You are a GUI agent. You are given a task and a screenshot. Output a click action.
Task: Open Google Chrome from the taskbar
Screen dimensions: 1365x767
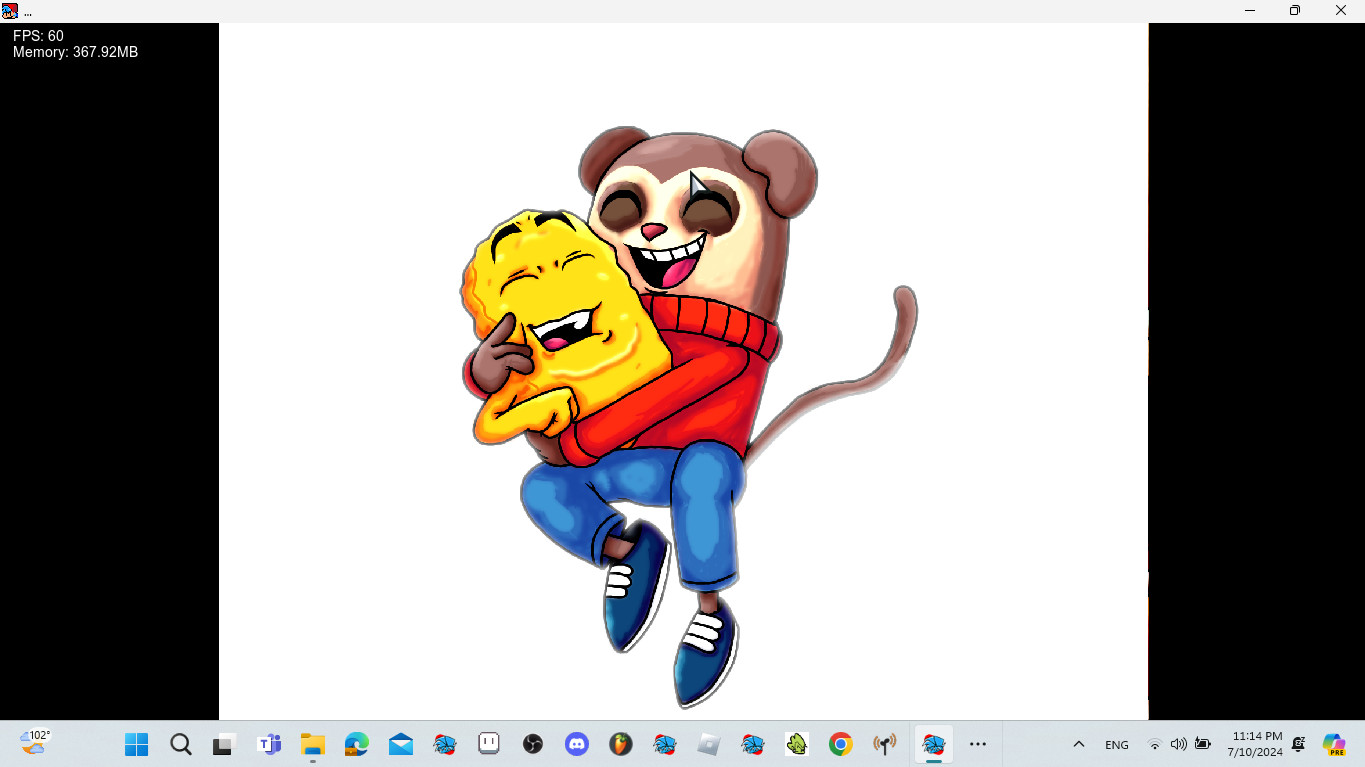[841, 744]
